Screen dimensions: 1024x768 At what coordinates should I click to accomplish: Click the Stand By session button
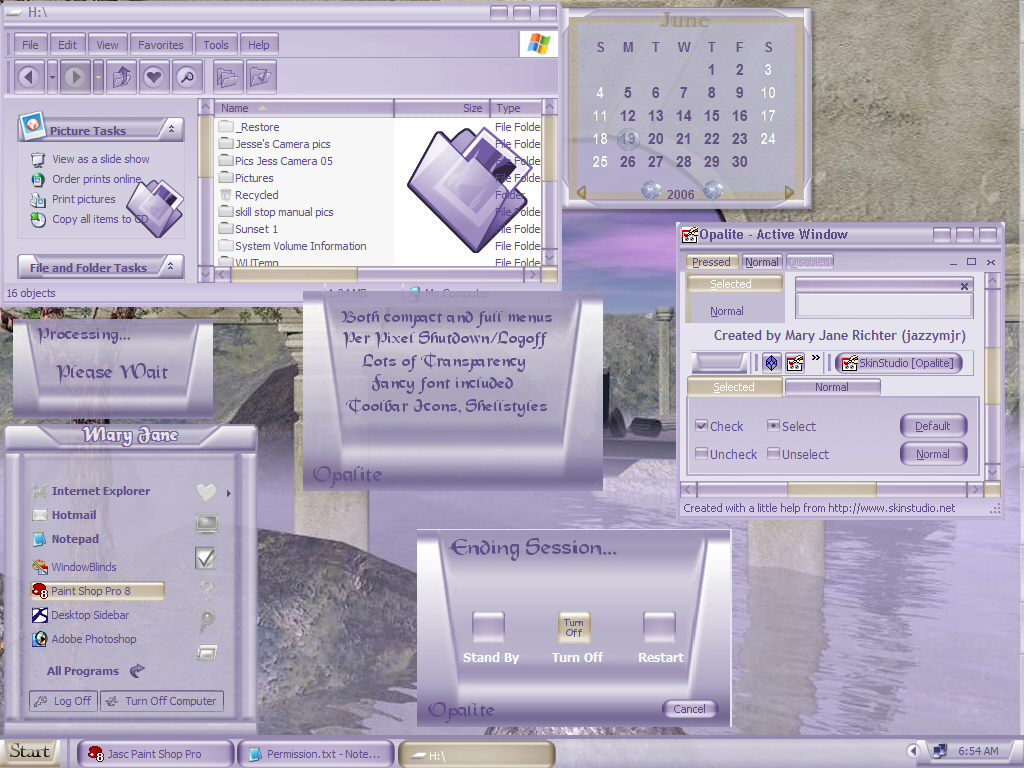(x=488, y=628)
